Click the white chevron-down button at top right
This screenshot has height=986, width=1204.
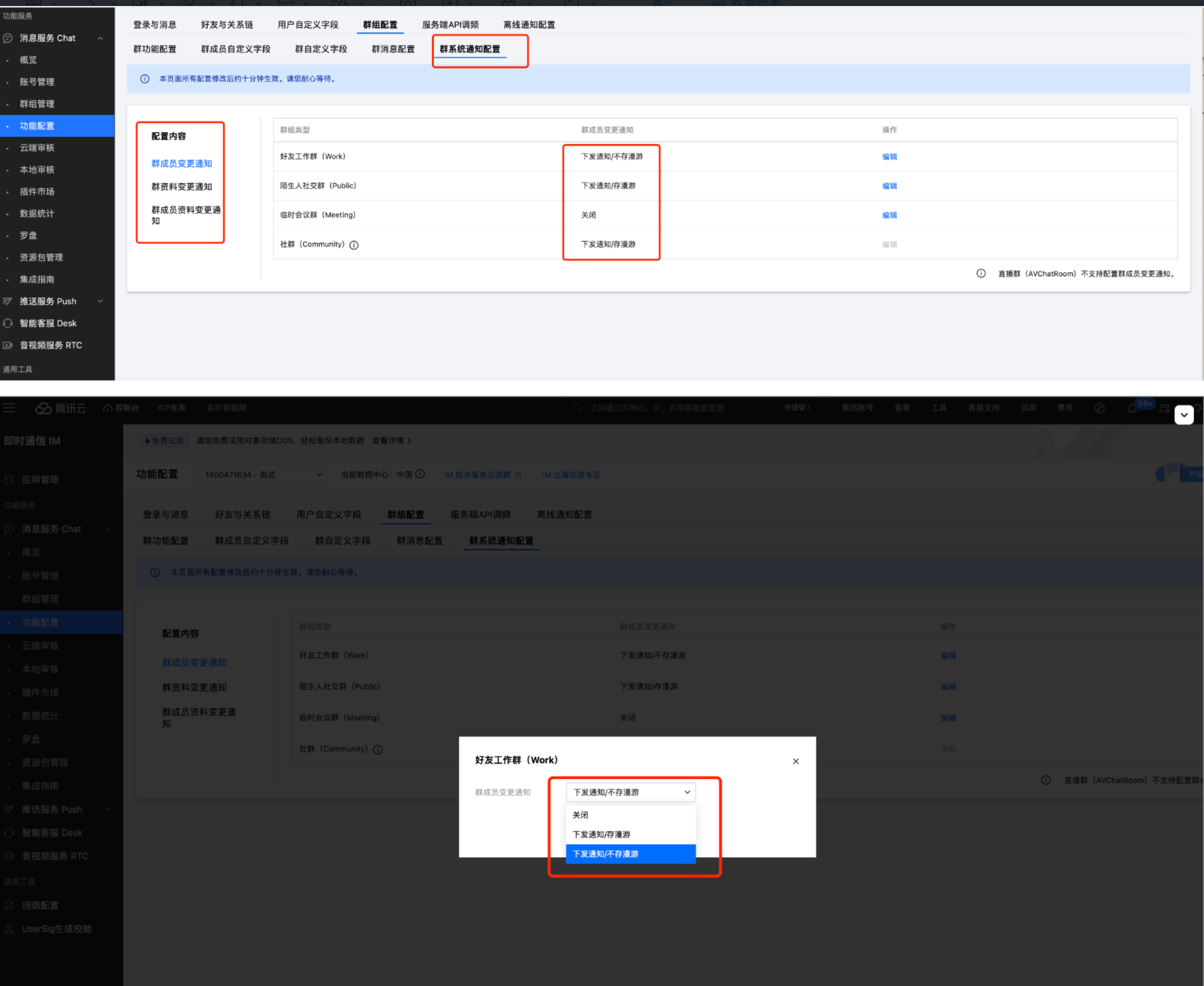point(1184,415)
